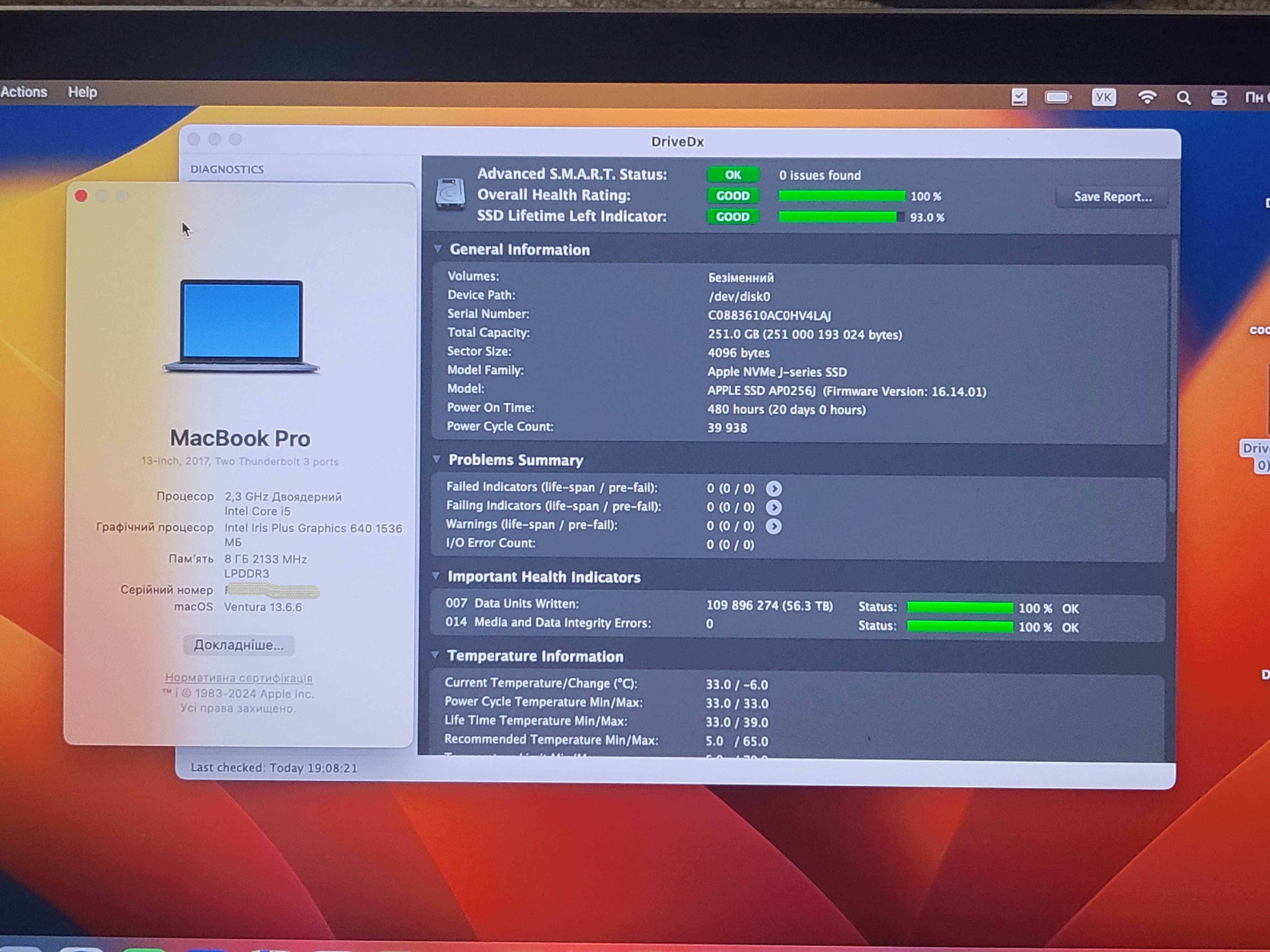Select the DIAGNOSTICS sidebar header
Image resolution: width=1270 pixels, height=952 pixels.
227,169
